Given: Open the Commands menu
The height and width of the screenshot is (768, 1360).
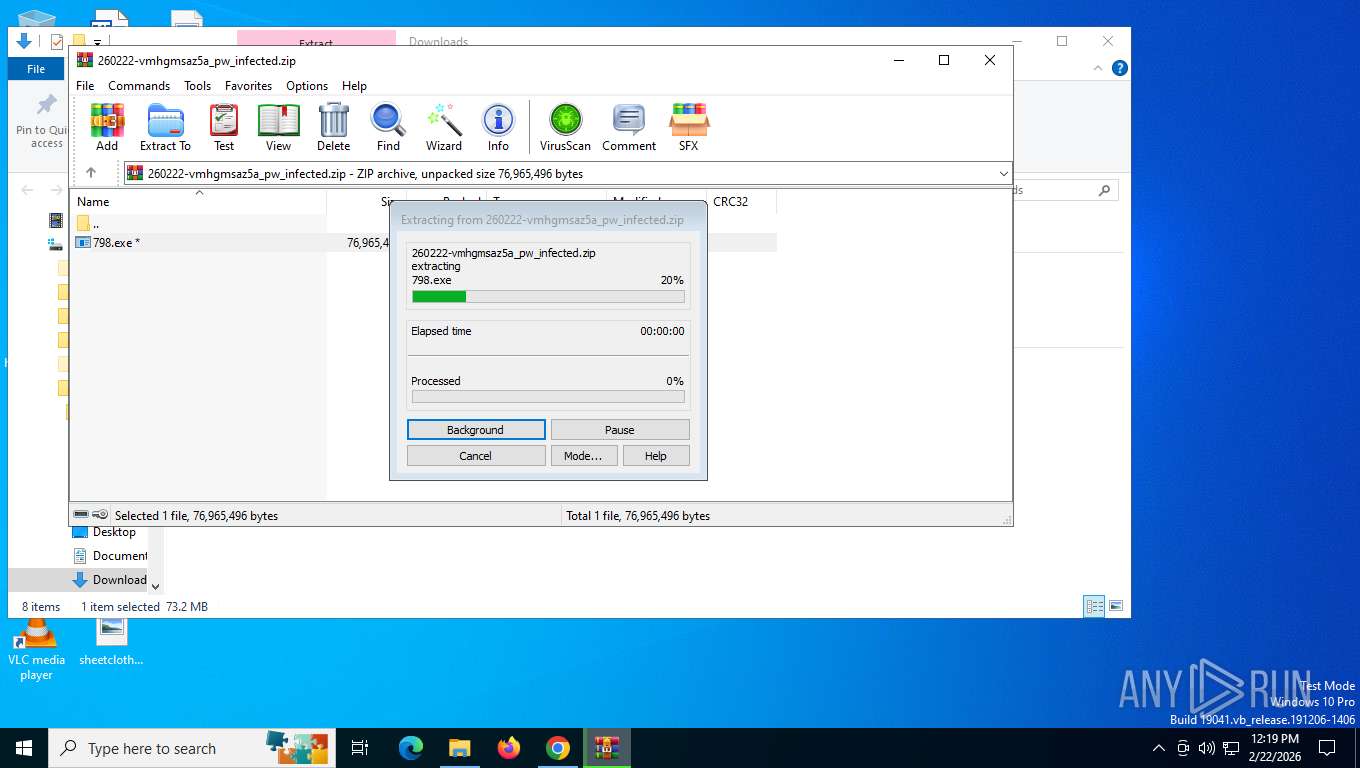Looking at the screenshot, I should [139, 86].
